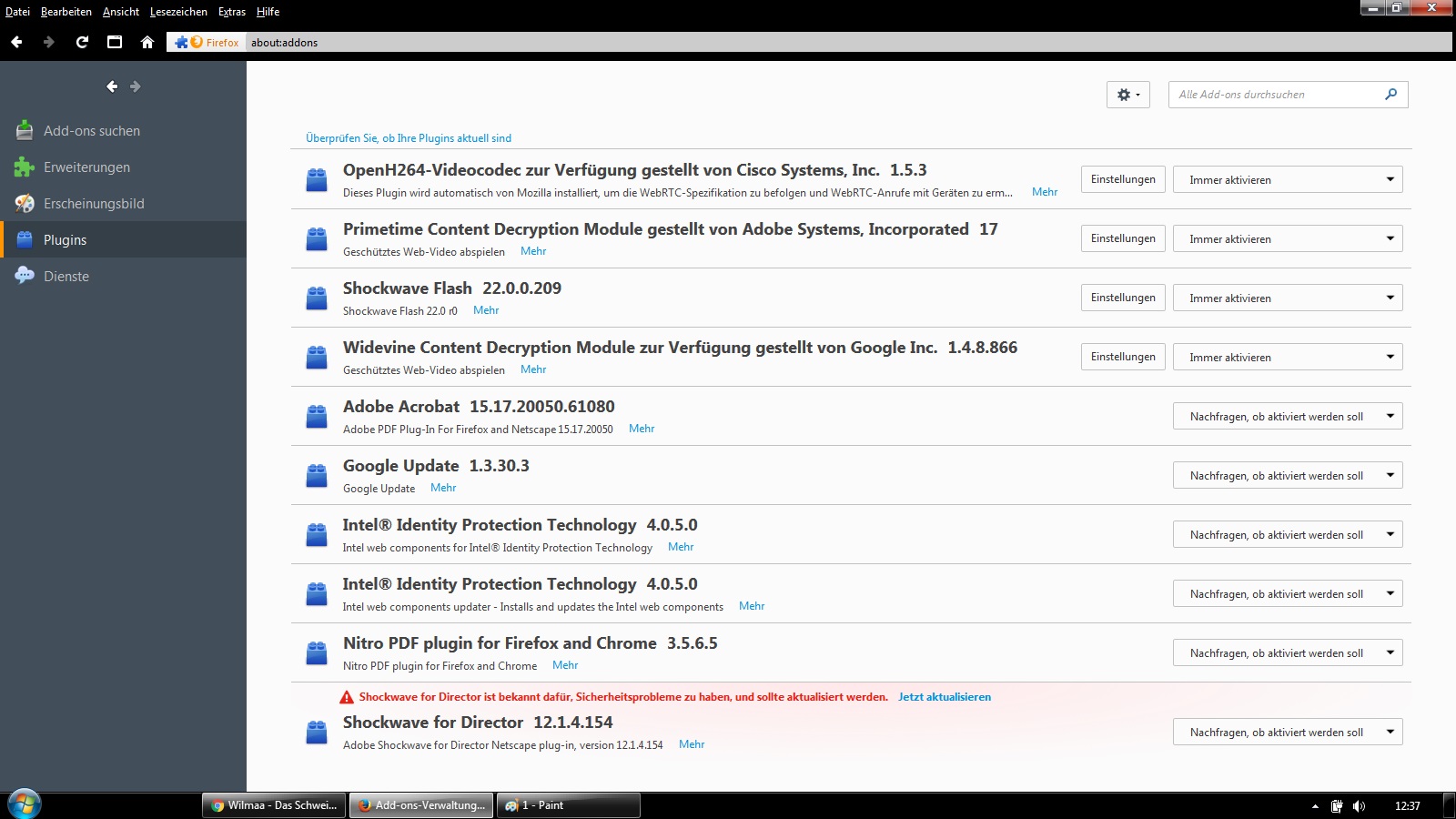Click the Adobe Acrobat plugin icon
Image resolution: width=1456 pixels, height=819 pixels.
click(317, 417)
